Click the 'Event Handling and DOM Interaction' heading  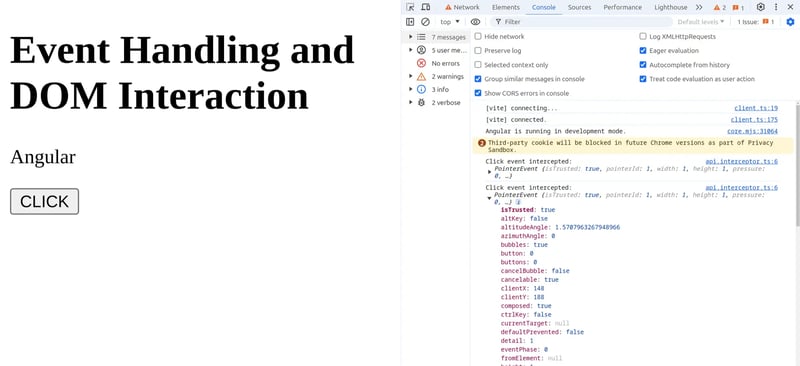182,72
